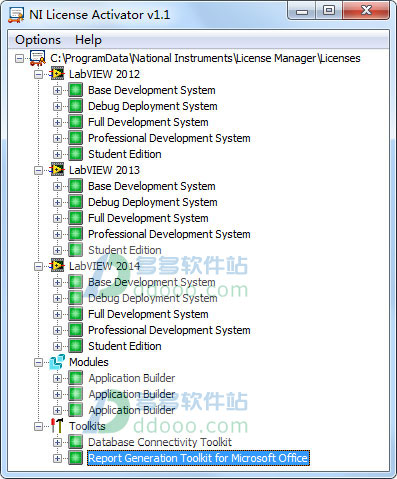This screenshot has height=479, width=397.
Task: Select Database Connectivity Toolkit text
Action: point(160,442)
